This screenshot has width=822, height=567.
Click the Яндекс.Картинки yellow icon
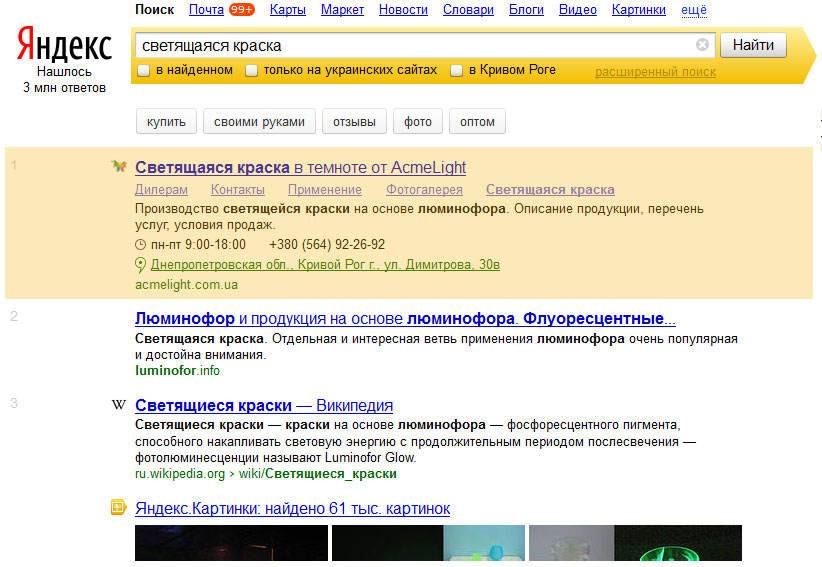pyautogui.click(x=118, y=507)
